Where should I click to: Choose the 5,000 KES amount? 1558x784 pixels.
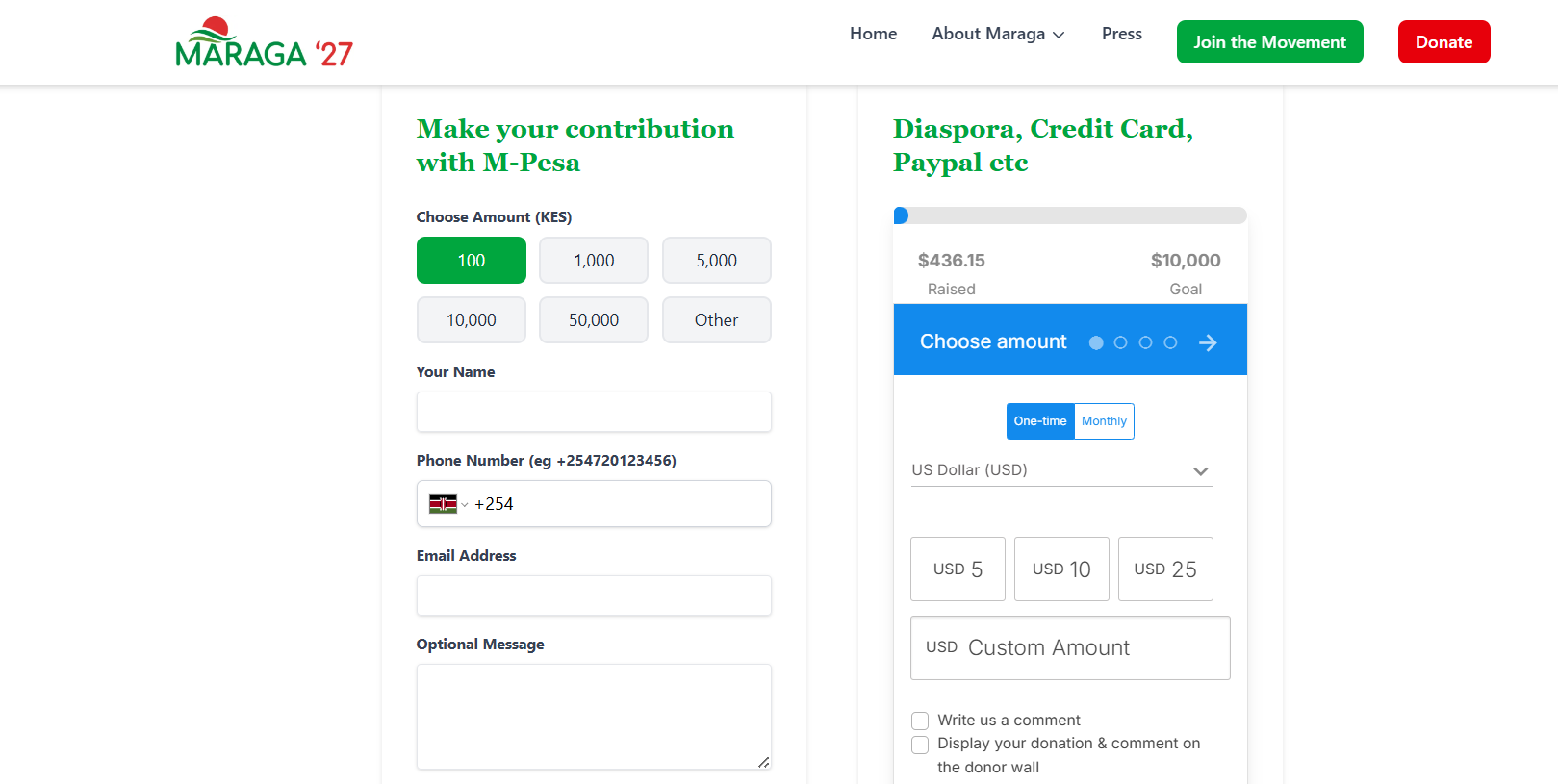[716, 261]
